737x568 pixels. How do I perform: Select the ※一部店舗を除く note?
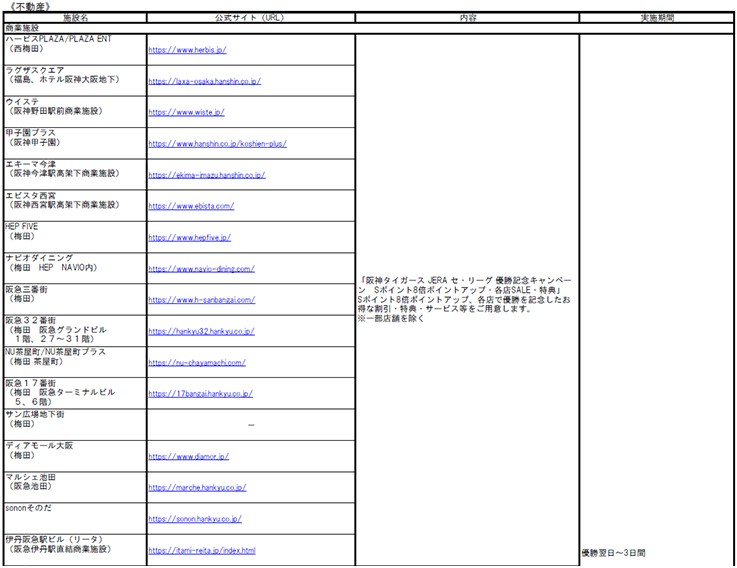click(x=391, y=318)
